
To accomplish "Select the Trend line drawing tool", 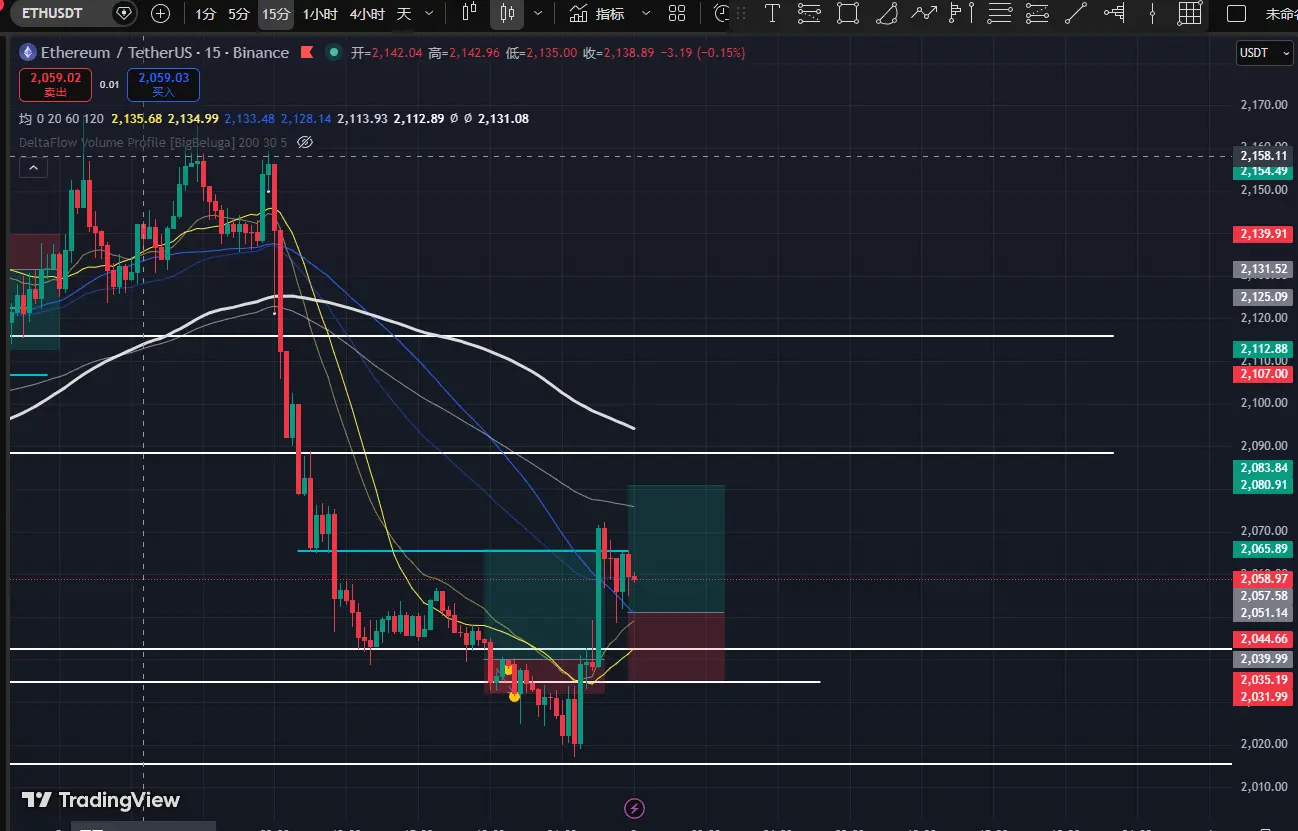I will pyautogui.click(x=1075, y=13).
